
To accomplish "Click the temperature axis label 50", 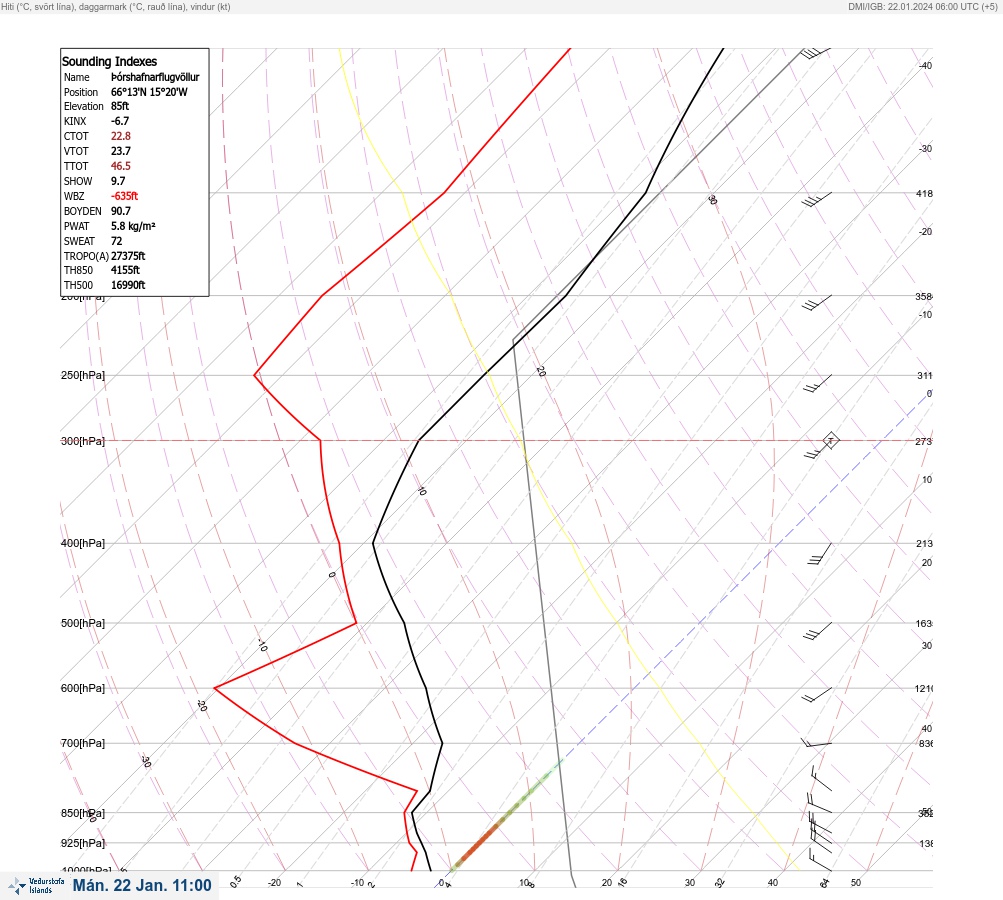I will 856,883.
